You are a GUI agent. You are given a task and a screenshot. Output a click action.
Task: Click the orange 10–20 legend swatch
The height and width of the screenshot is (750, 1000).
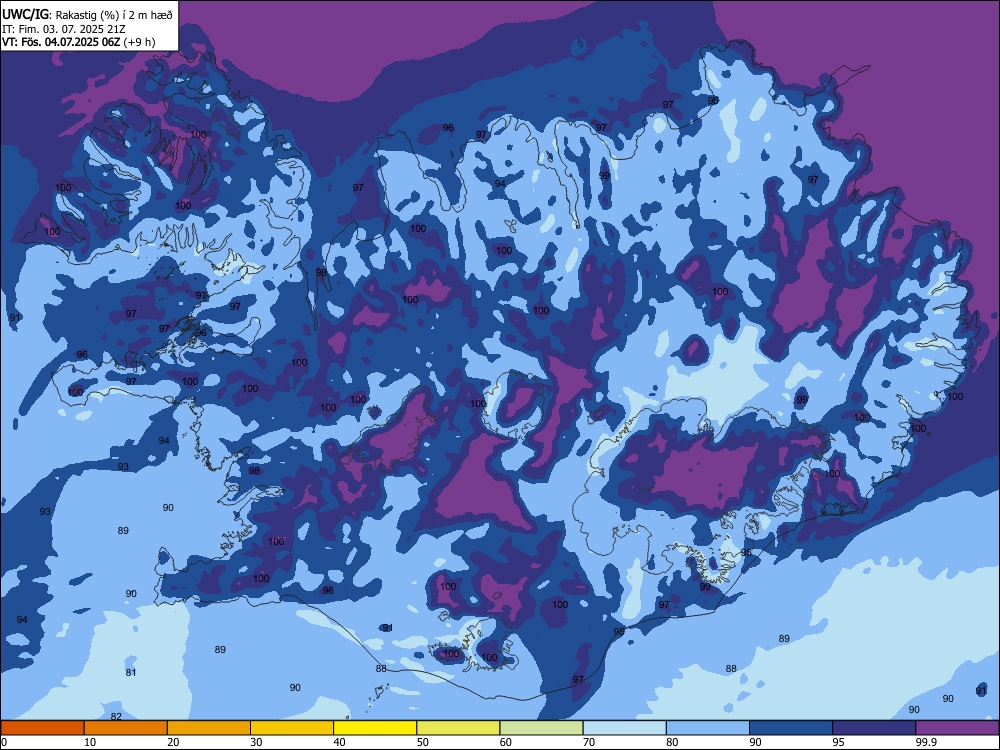pyautogui.click(x=126, y=728)
